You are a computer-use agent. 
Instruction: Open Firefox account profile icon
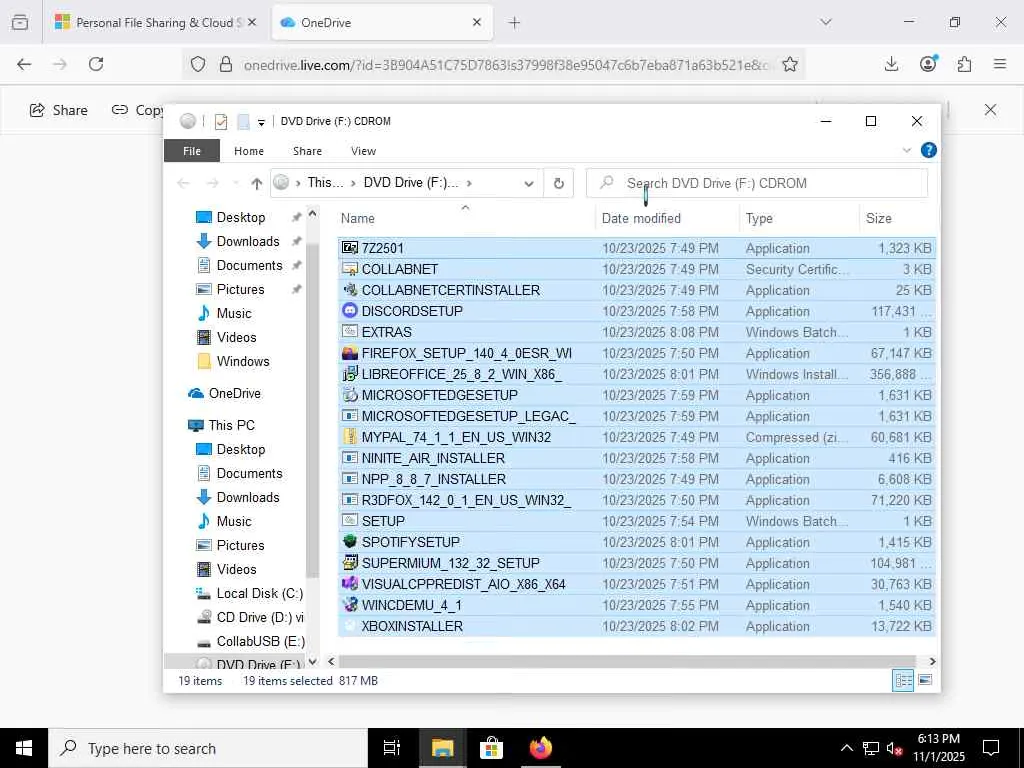tap(928, 64)
